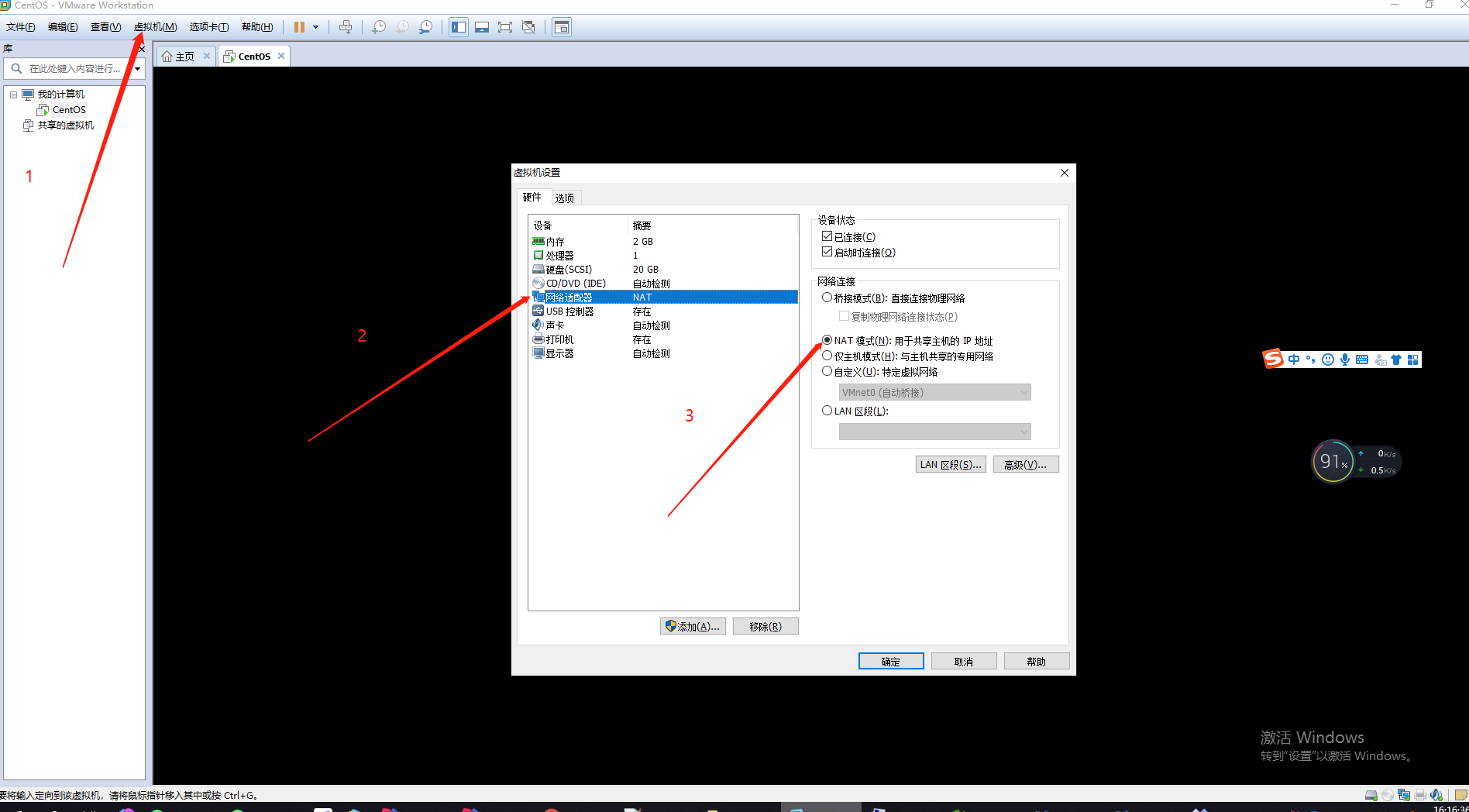Close the 主页 tab with its X
The height and width of the screenshot is (812, 1469).
point(207,56)
